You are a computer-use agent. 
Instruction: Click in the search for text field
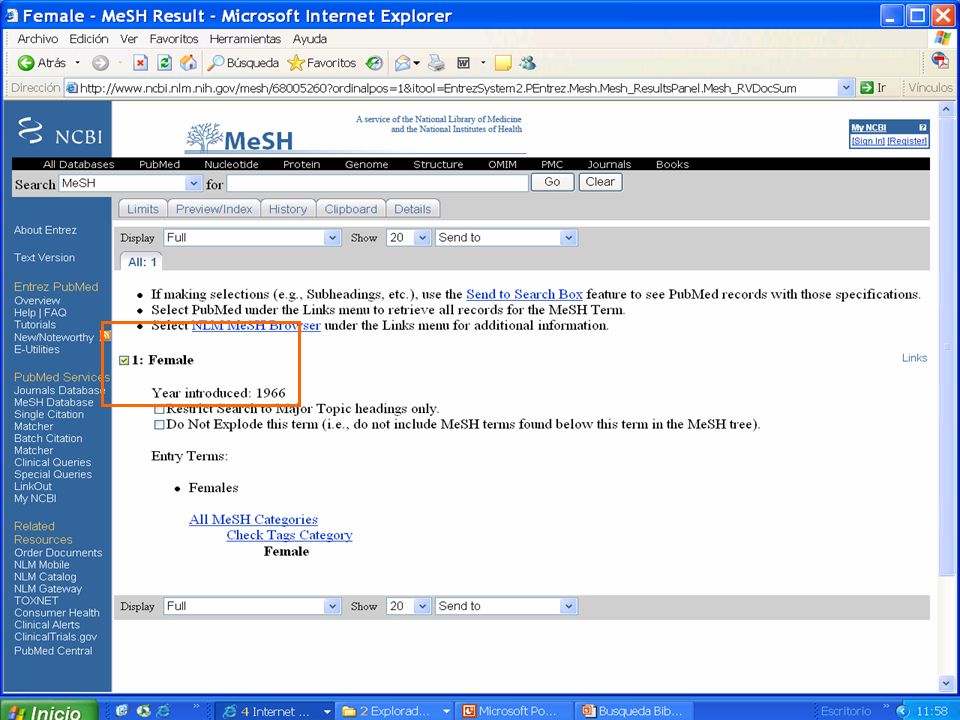[377, 183]
